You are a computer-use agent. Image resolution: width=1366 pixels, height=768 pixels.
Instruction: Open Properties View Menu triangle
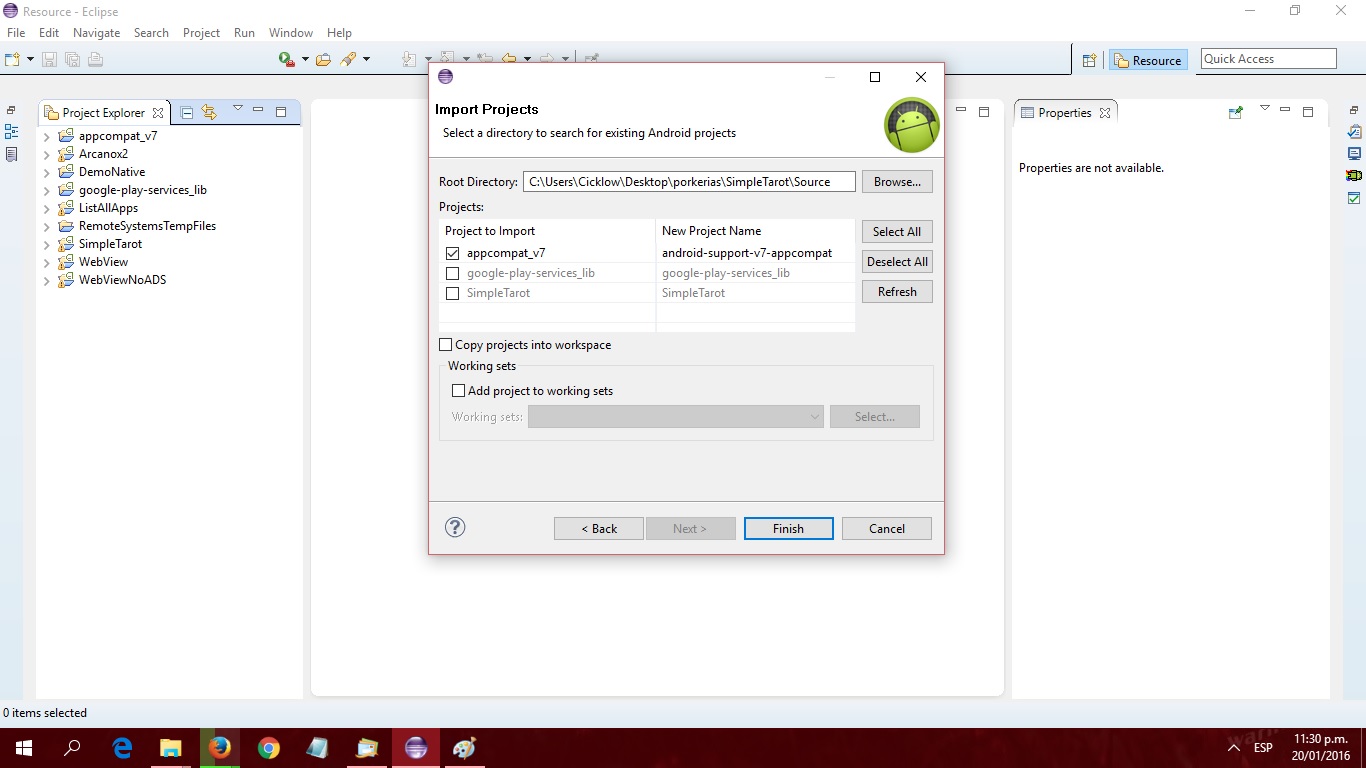pos(1264,109)
